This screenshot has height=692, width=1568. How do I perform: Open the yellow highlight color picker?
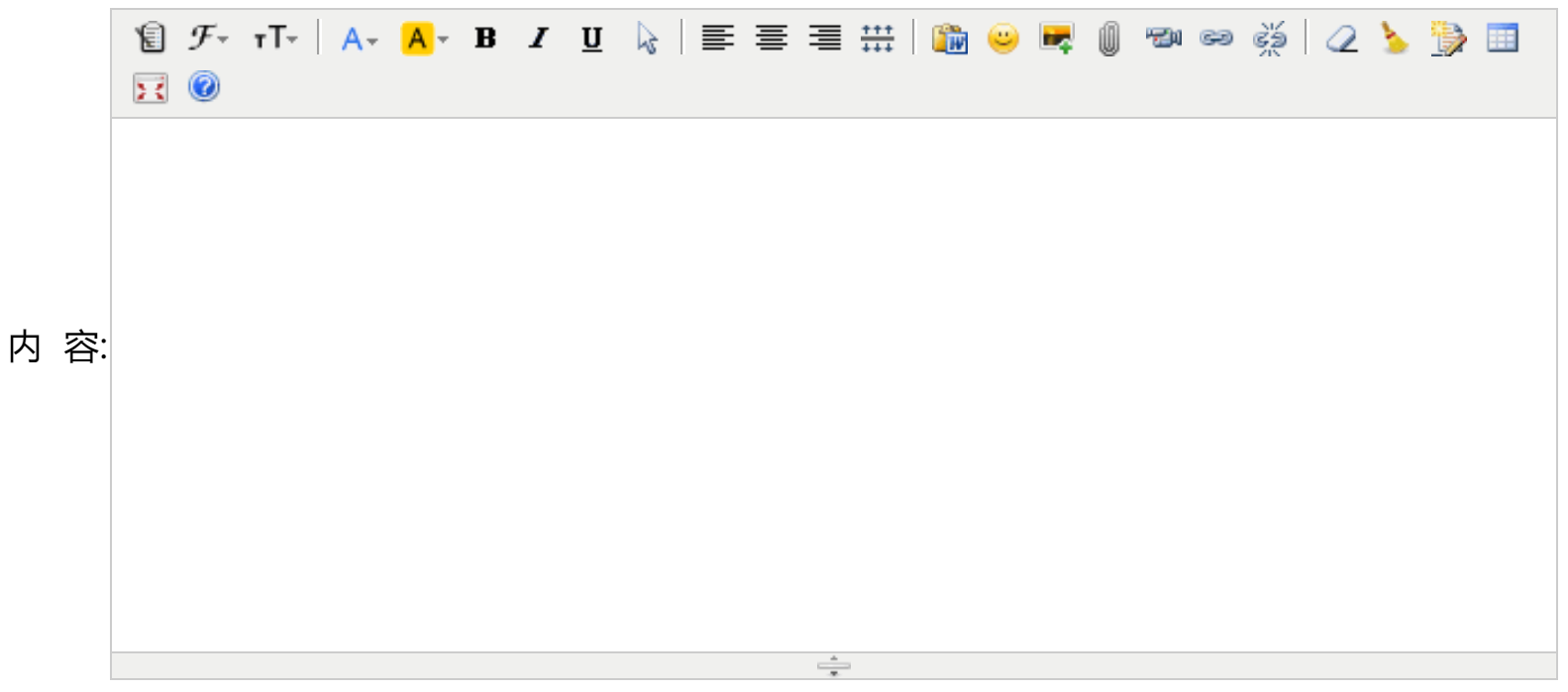(x=424, y=39)
